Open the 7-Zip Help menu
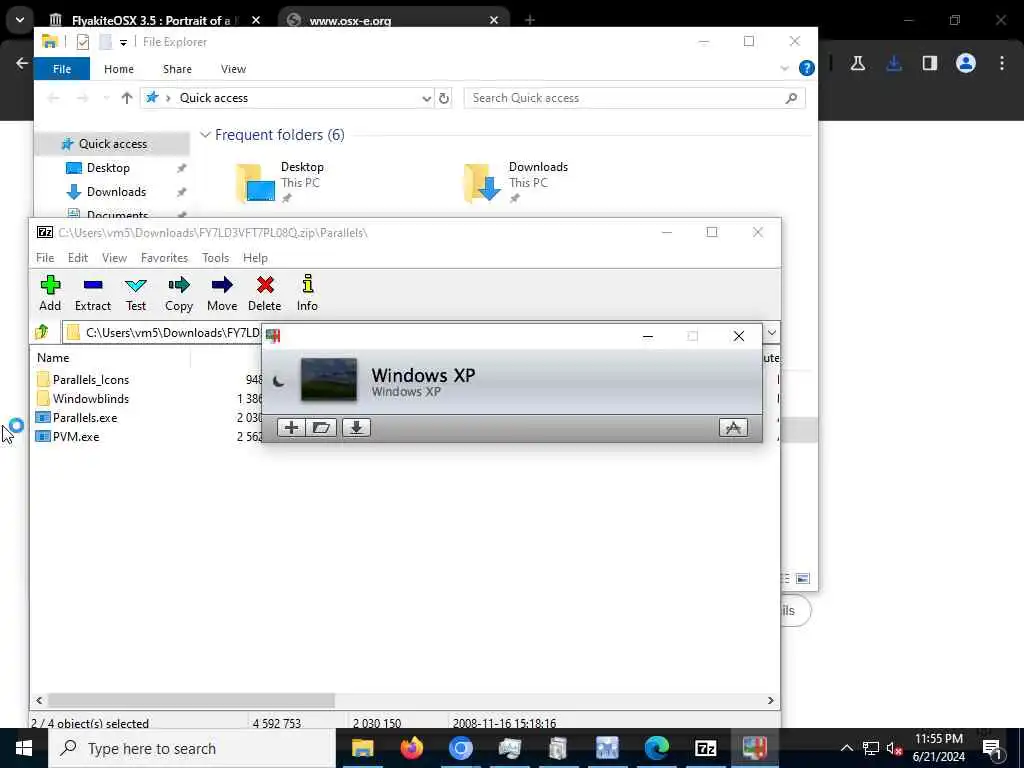 tap(255, 258)
